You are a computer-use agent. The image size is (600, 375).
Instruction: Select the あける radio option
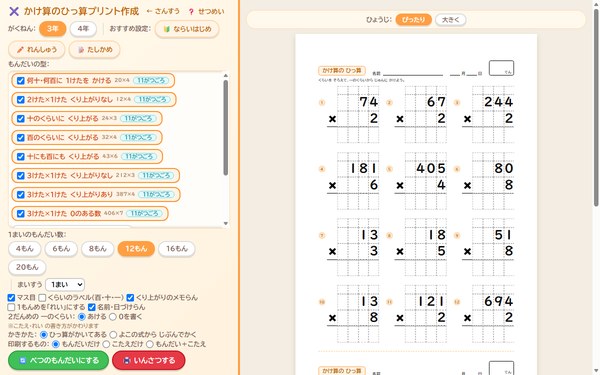point(82,316)
